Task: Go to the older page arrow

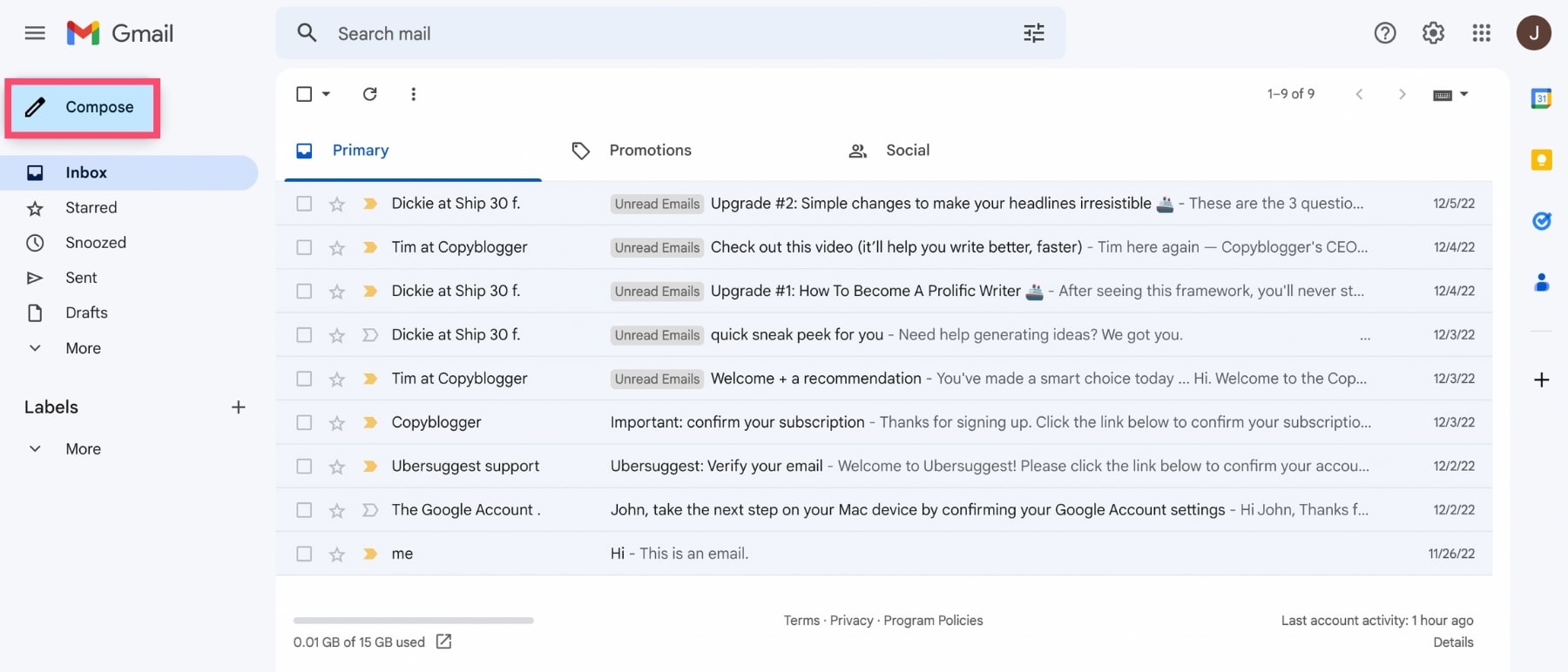Action: coord(1402,94)
